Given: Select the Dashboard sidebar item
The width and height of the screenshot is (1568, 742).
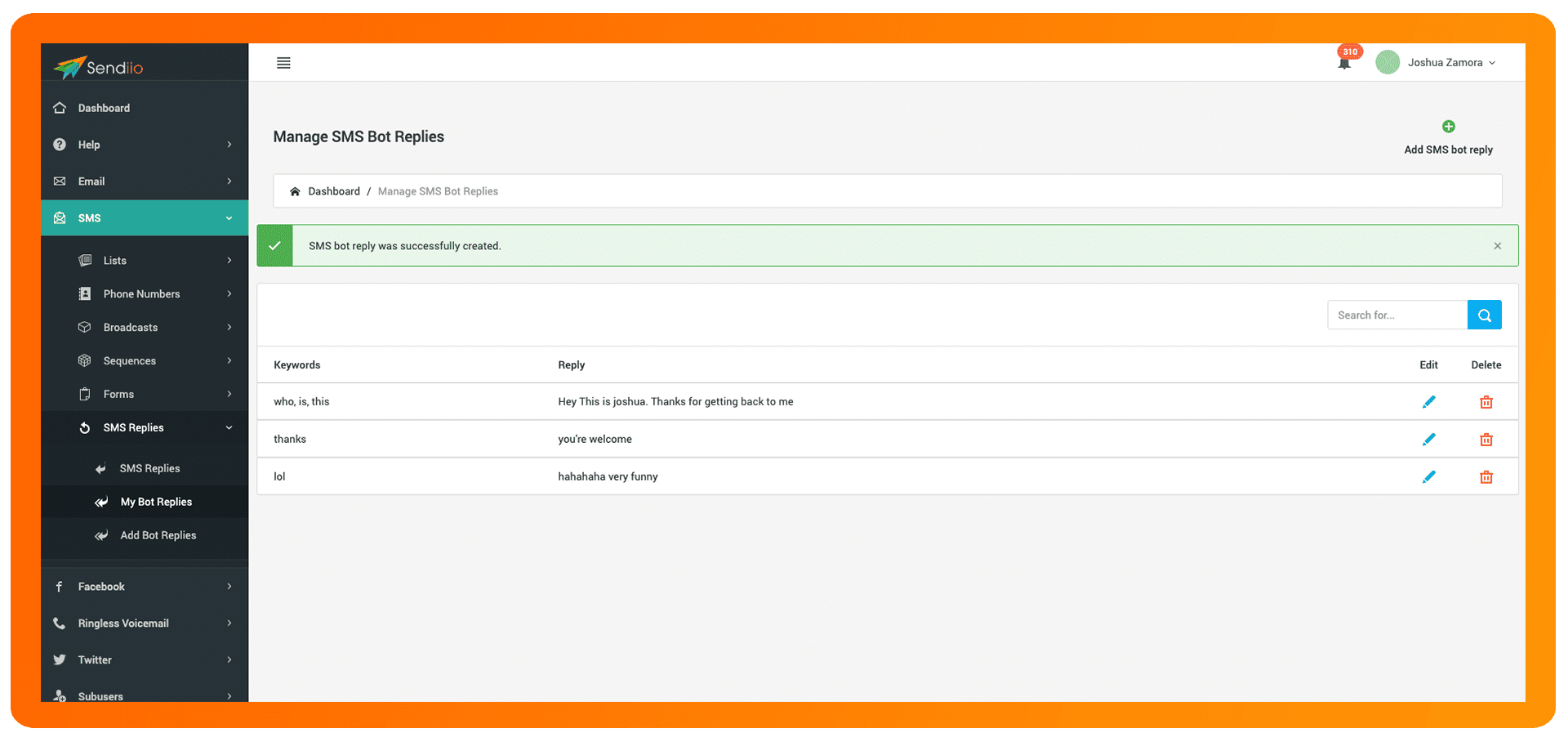Looking at the screenshot, I should [104, 108].
